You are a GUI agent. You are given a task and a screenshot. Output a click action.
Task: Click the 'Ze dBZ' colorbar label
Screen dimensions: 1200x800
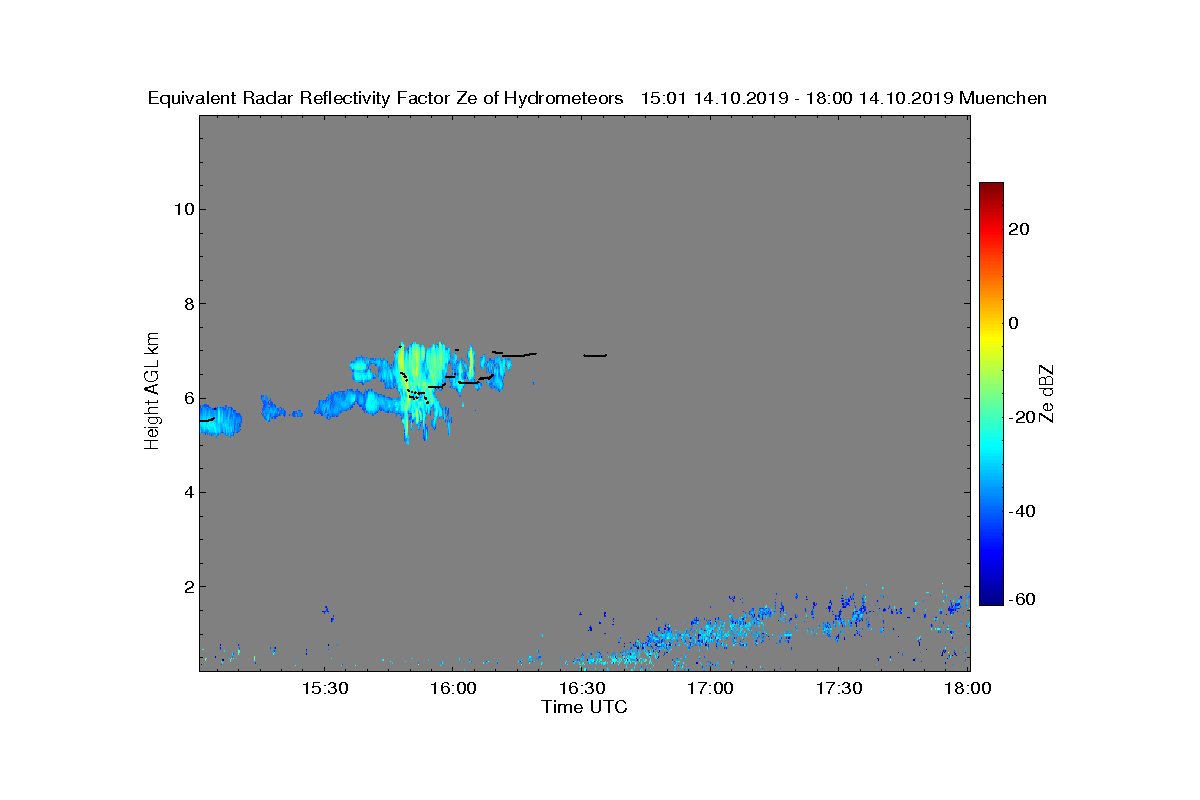click(x=1047, y=393)
